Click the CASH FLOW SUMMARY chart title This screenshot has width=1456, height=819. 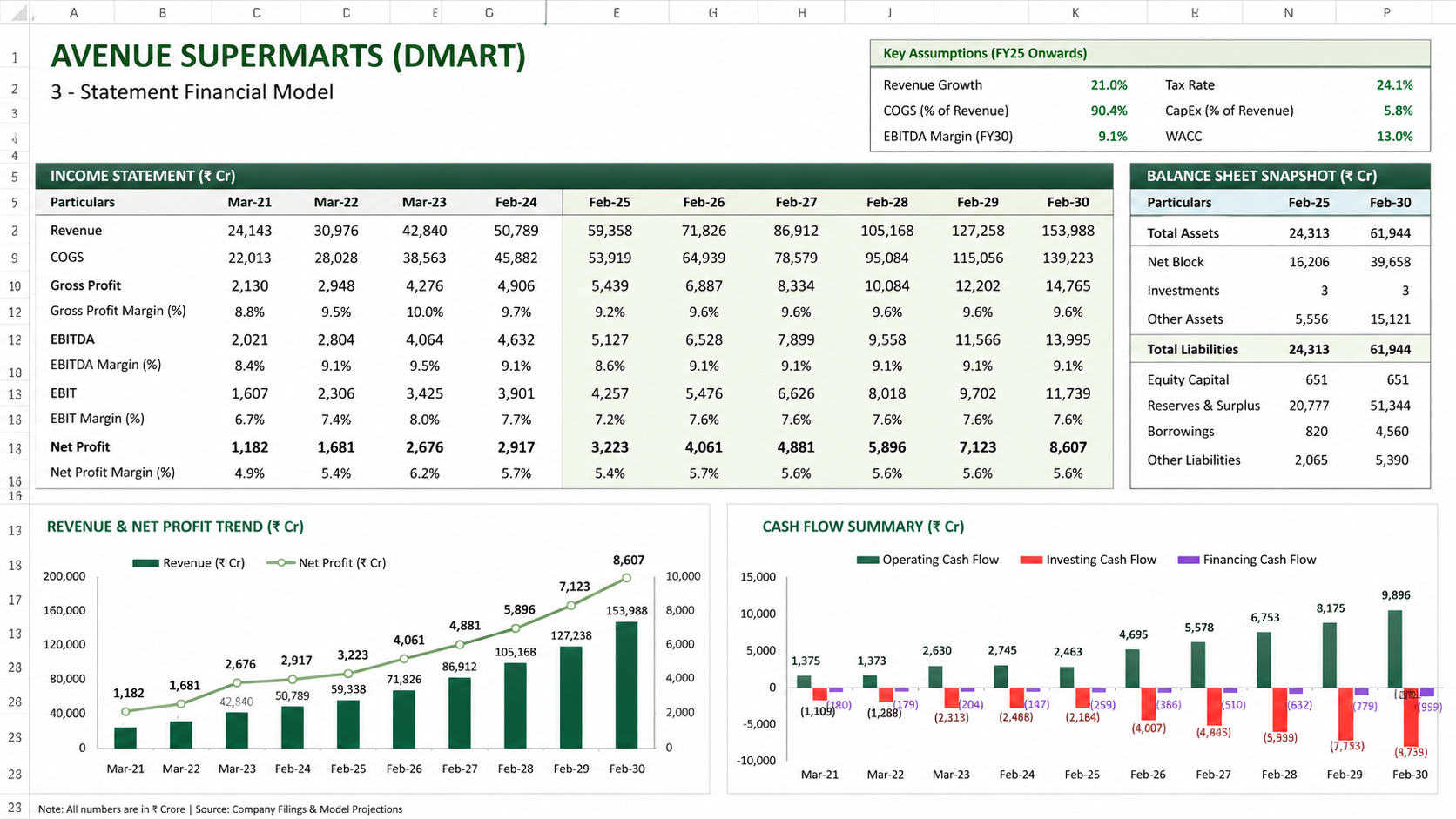863,527
